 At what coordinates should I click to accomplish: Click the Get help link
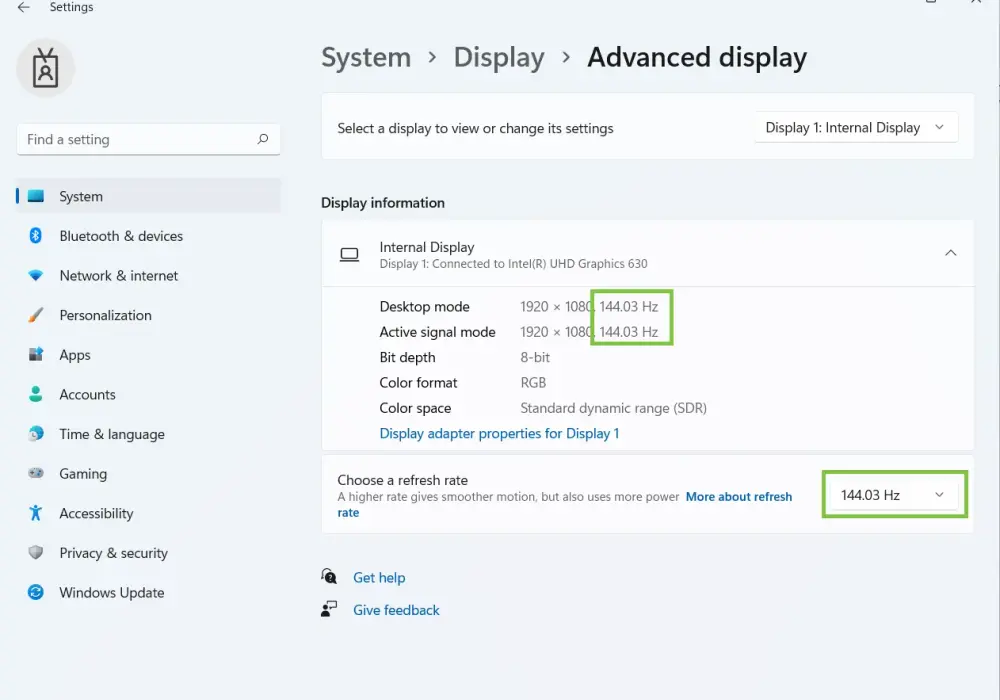click(x=379, y=578)
